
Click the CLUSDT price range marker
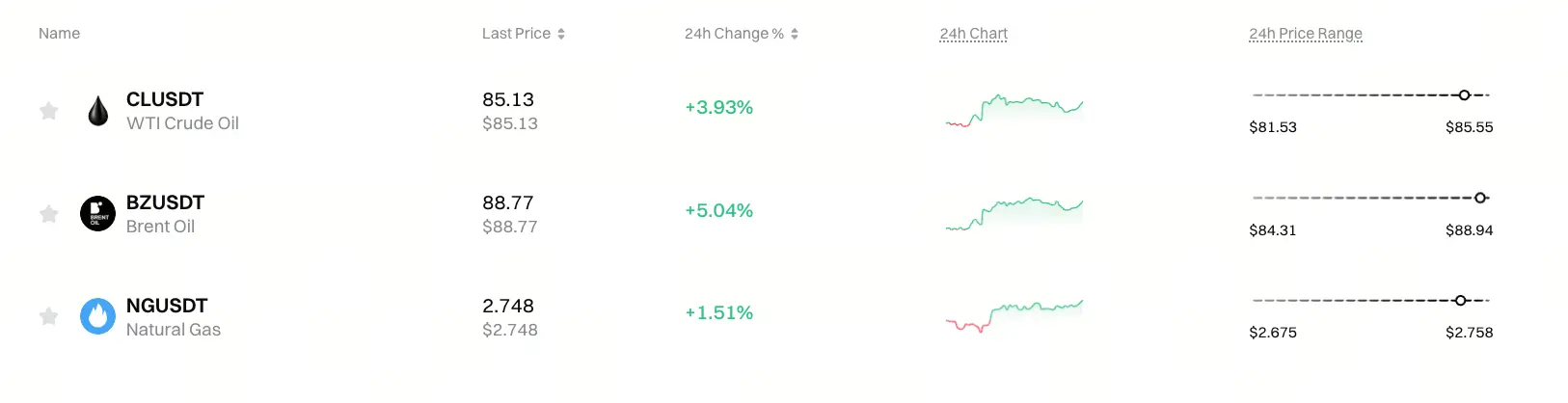pos(1464,95)
